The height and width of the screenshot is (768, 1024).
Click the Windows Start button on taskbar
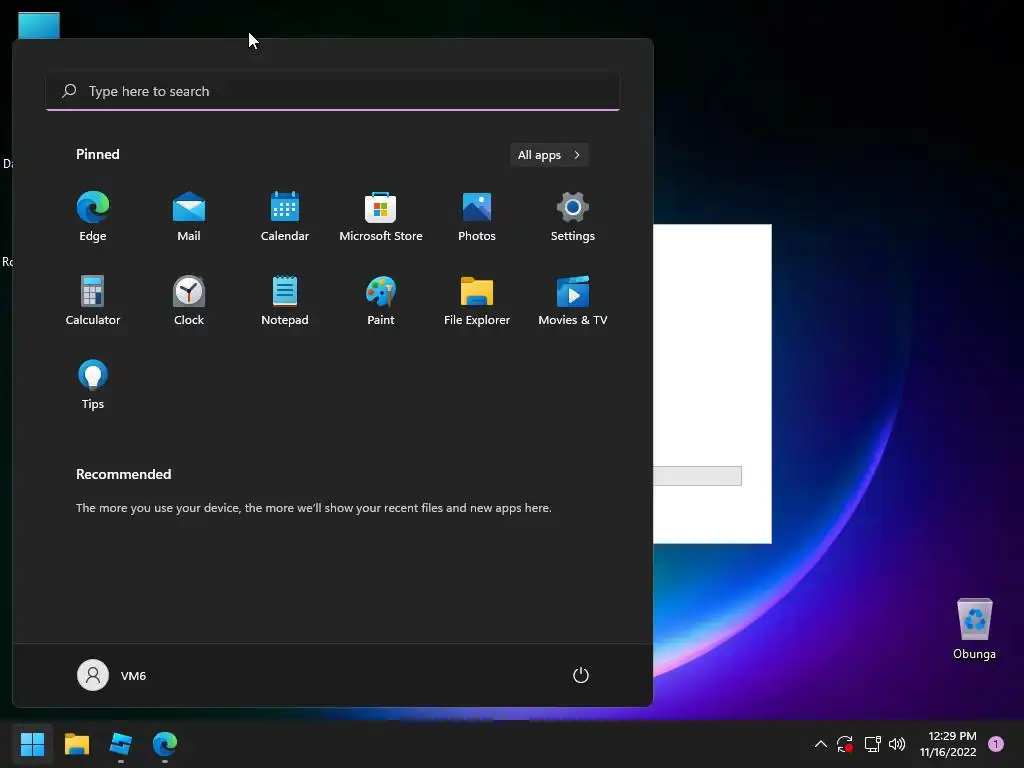point(32,744)
